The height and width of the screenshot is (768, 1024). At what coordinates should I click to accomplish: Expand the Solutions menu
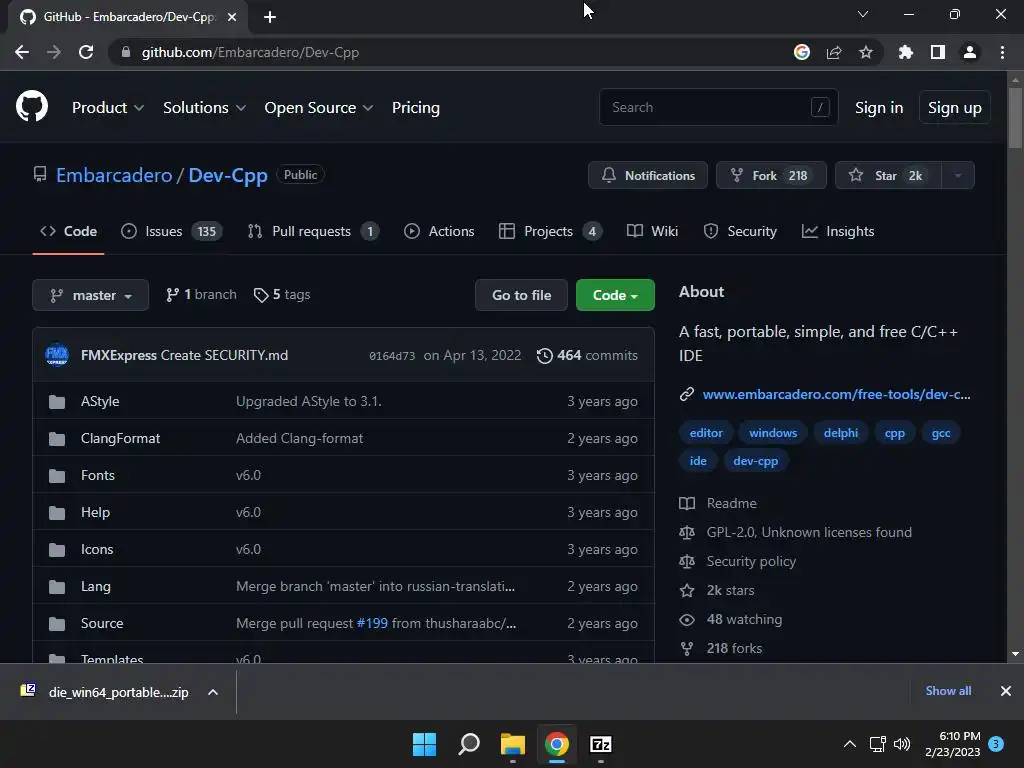tap(204, 108)
